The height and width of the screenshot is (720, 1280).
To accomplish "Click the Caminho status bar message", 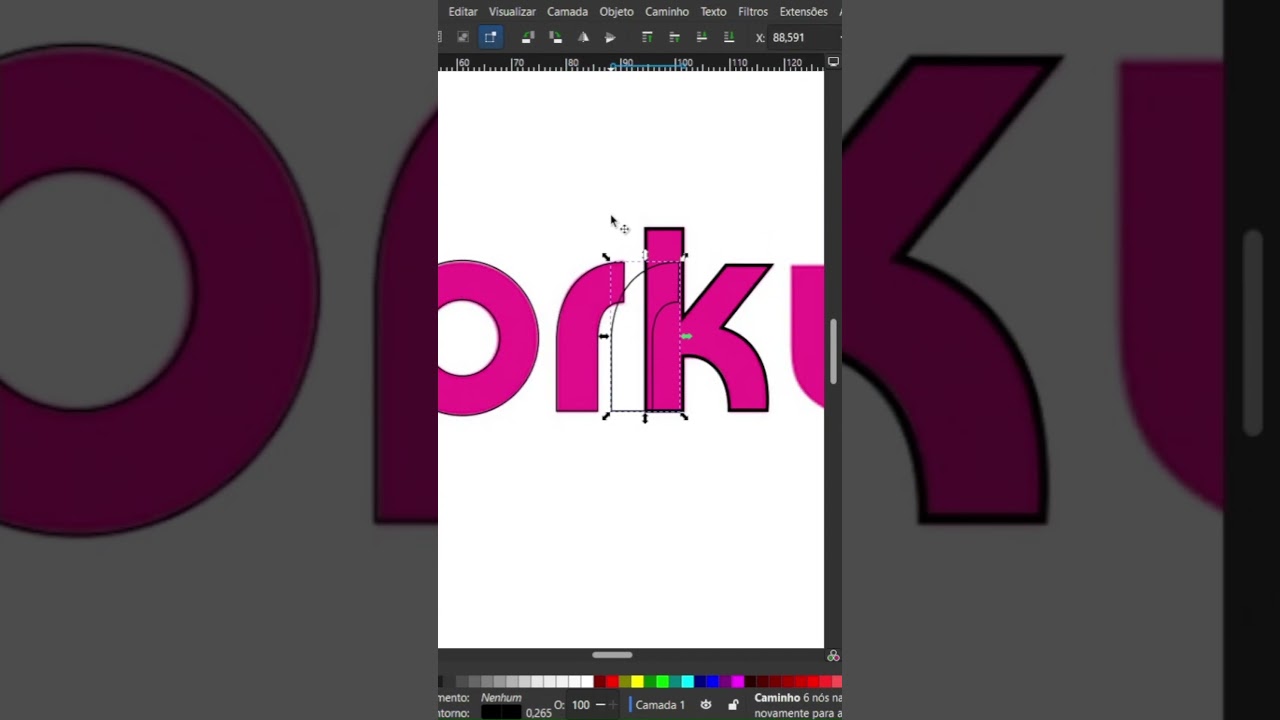I will [x=798, y=705].
